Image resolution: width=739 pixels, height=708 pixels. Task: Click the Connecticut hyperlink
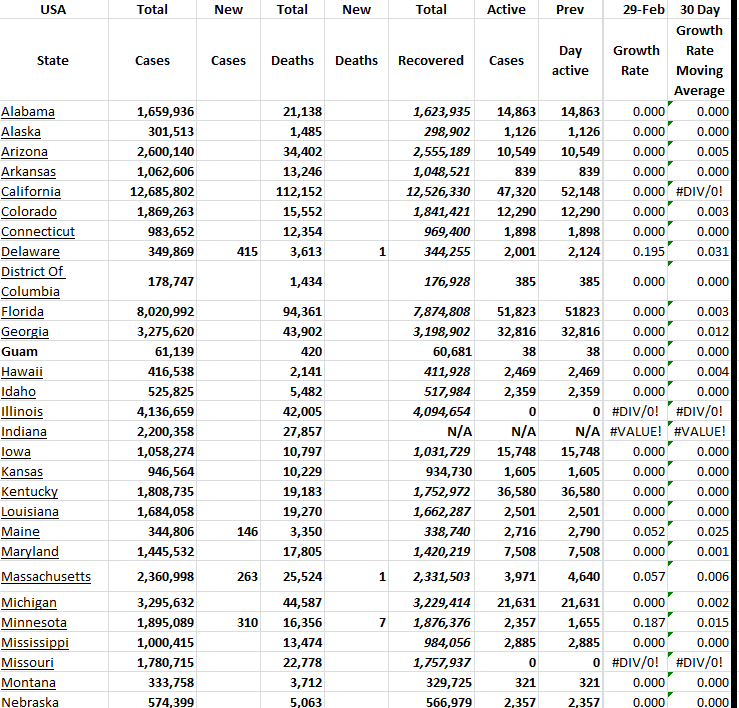pos(38,231)
